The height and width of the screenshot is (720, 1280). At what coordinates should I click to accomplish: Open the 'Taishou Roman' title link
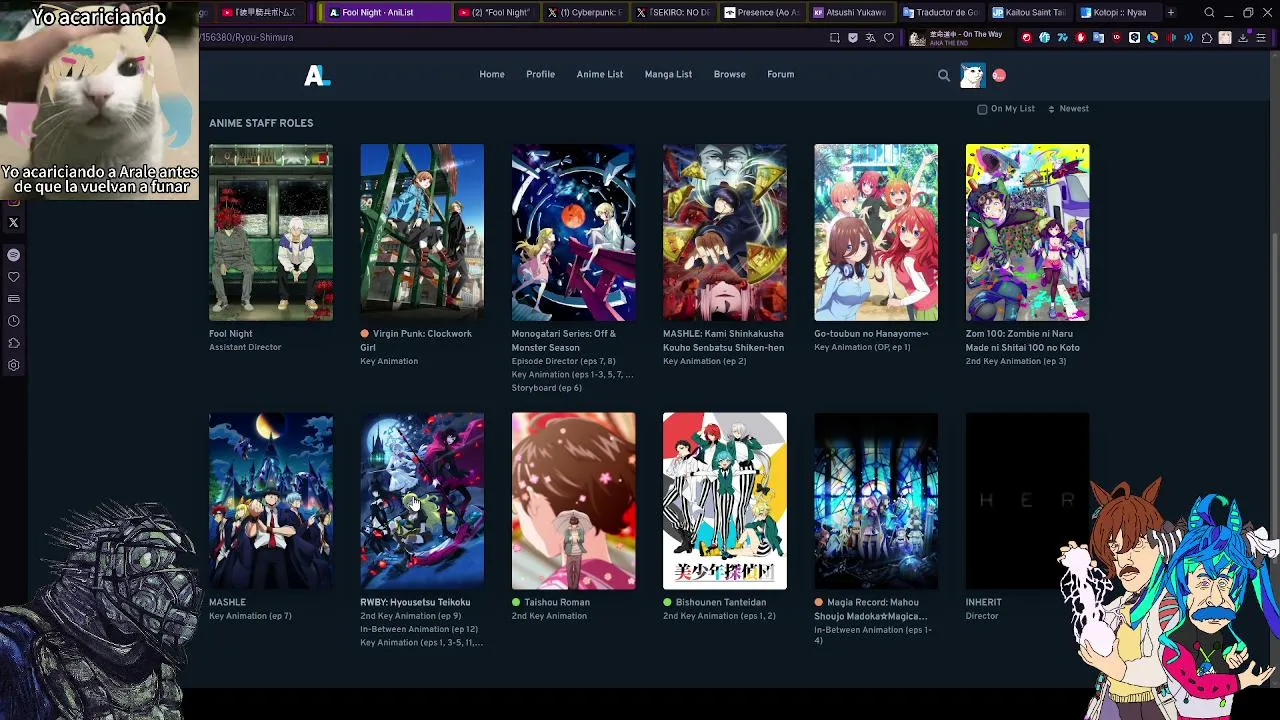557,603
